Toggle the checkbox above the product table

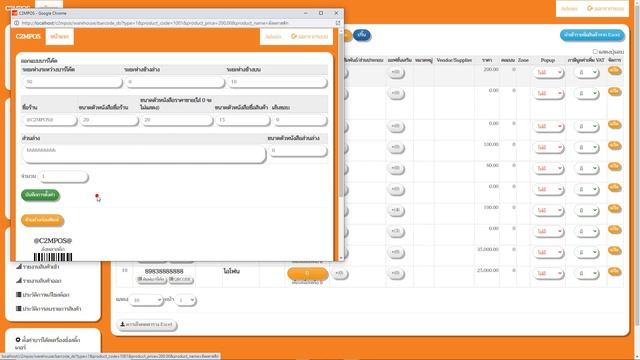pos(595,52)
